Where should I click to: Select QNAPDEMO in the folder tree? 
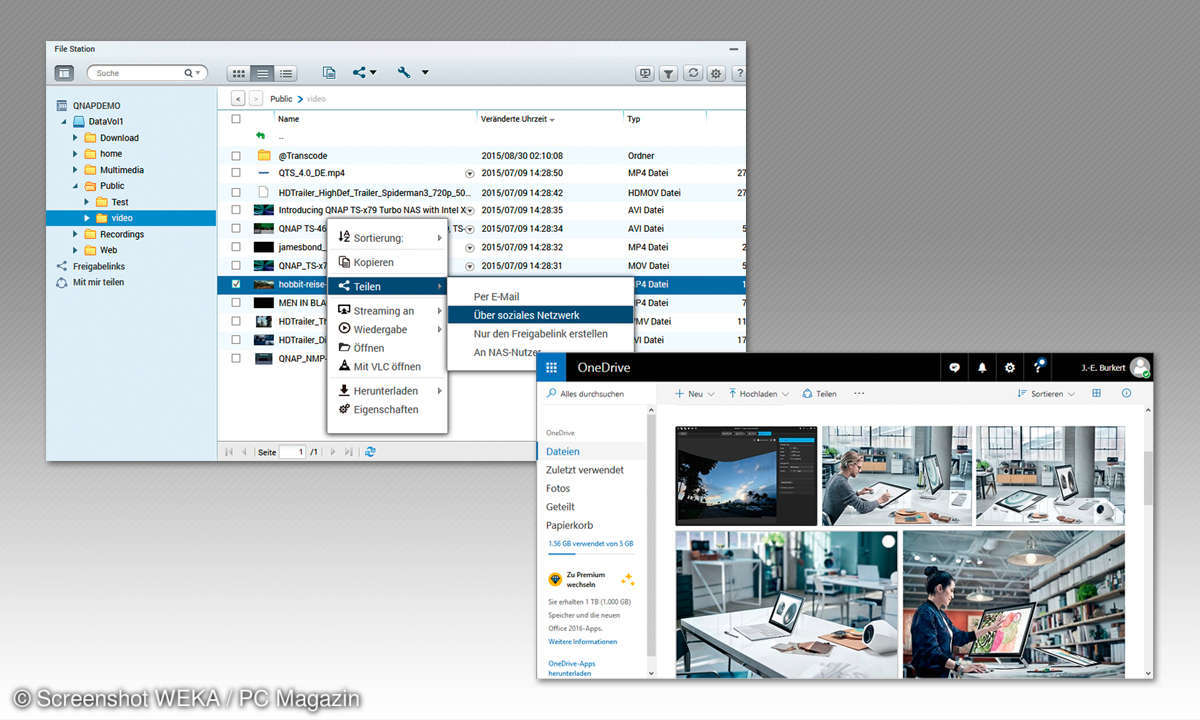(96, 105)
